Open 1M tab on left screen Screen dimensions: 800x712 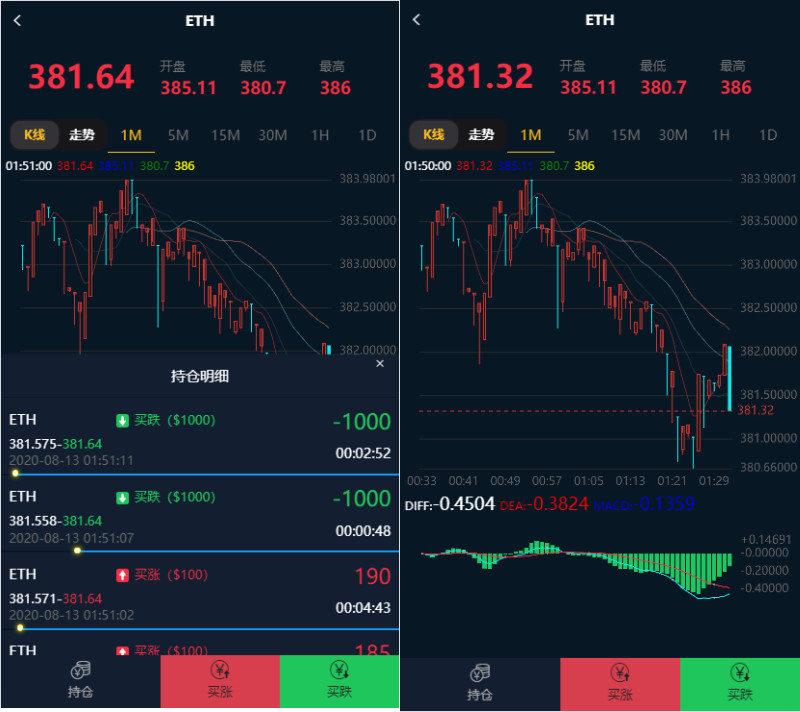click(x=131, y=135)
